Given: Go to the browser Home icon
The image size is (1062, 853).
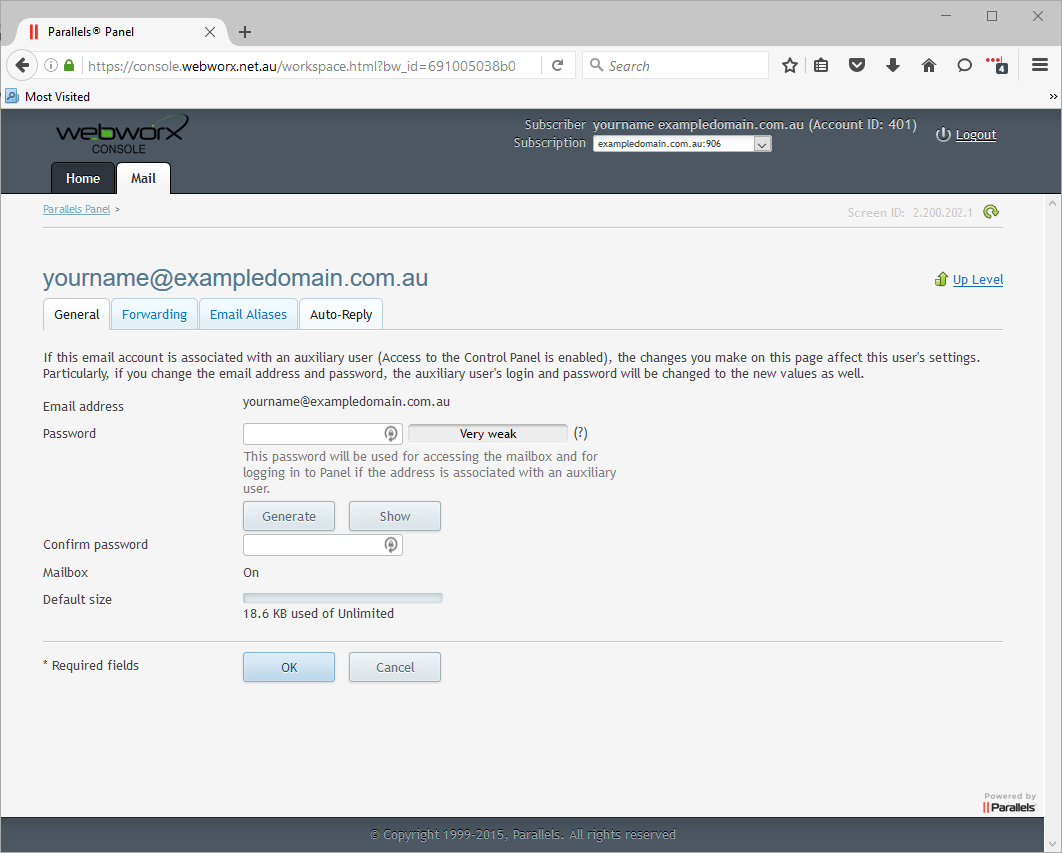Looking at the screenshot, I should pos(929,66).
